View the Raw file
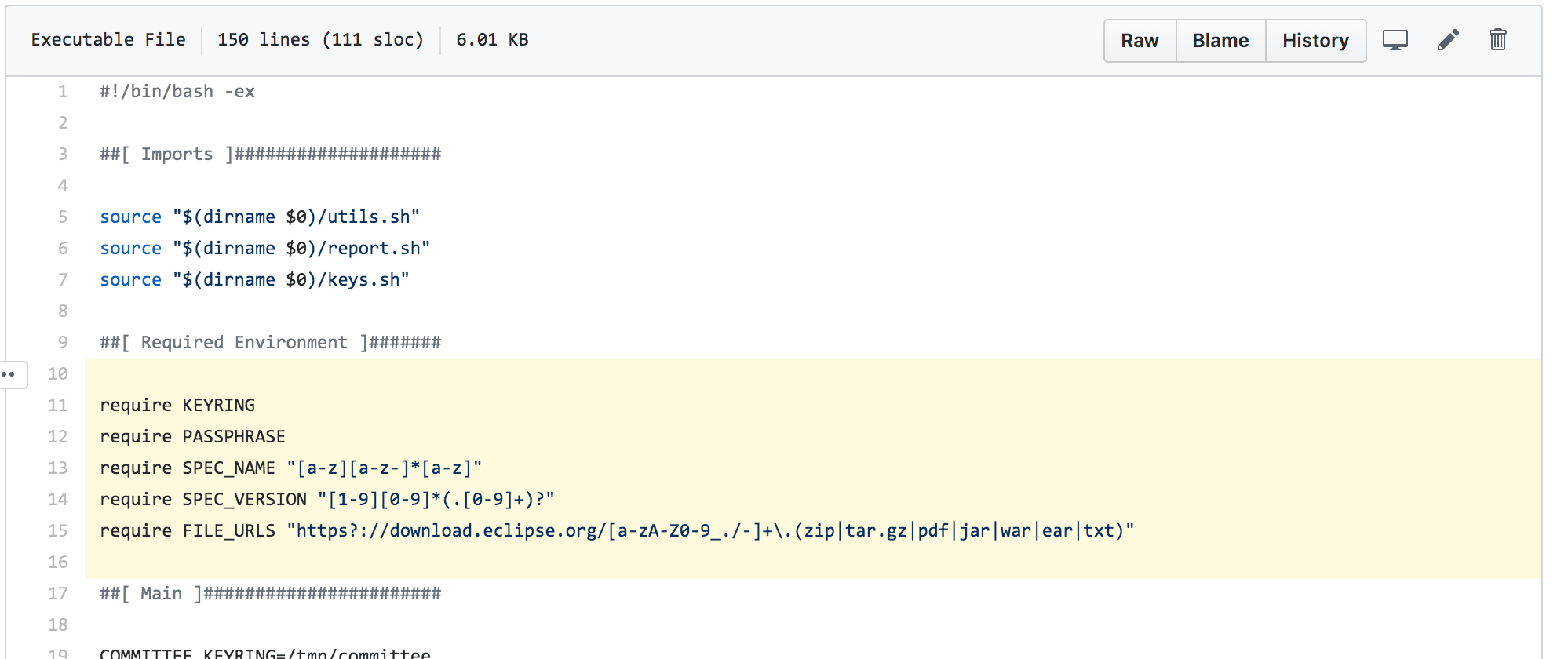The height and width of the screenshot is (659, 1568). point(1140,41)
